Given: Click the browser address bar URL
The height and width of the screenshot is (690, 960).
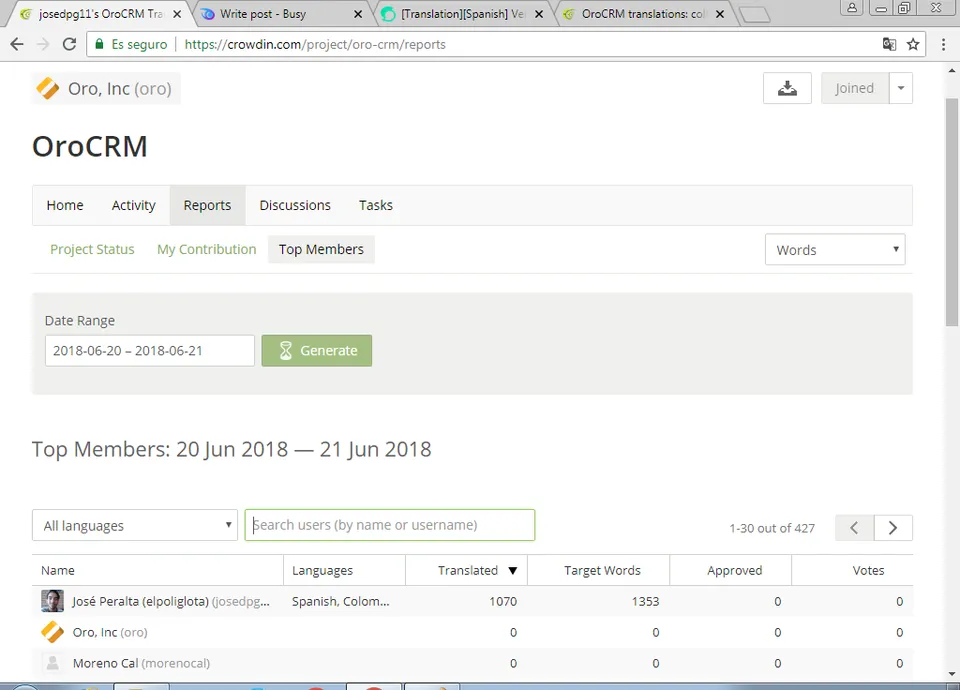Looking at the screenshot, I should [x=315, y=44].
